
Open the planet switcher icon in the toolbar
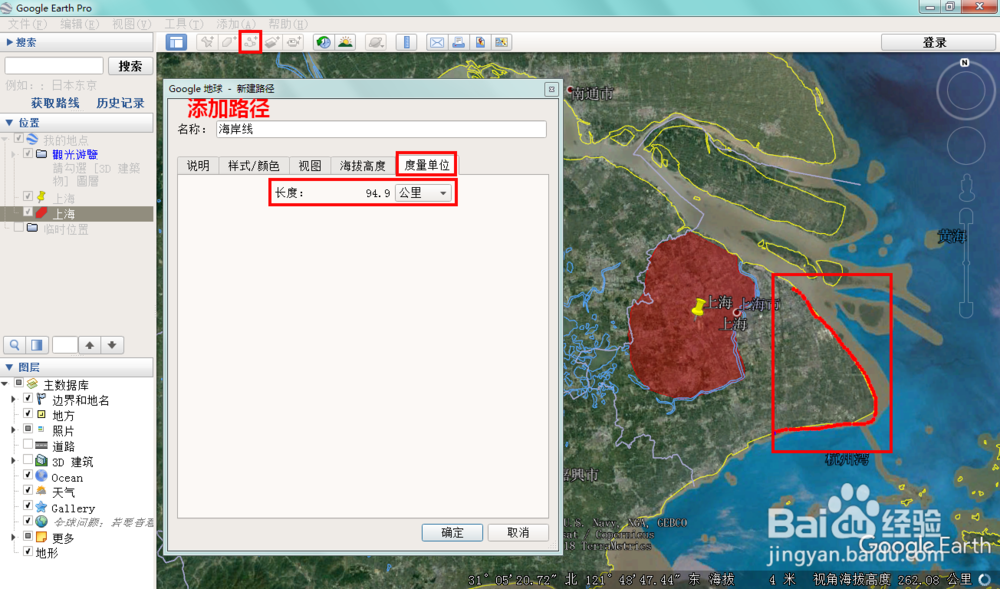coord(376,42)
